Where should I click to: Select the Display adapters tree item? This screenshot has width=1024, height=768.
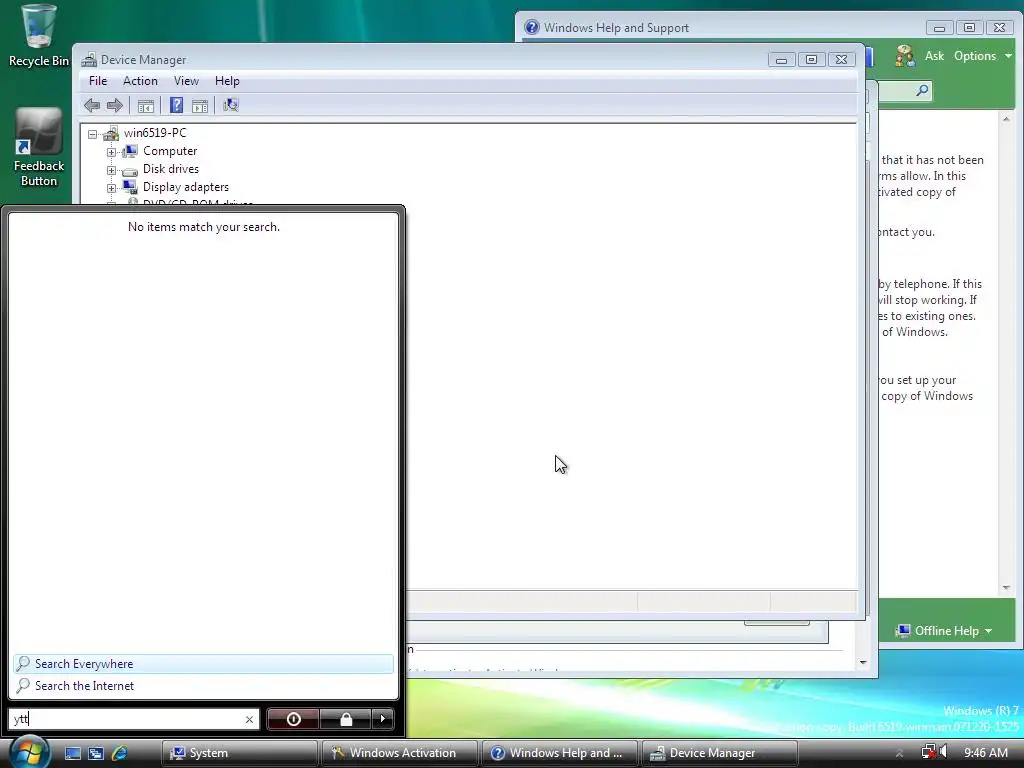185,187
